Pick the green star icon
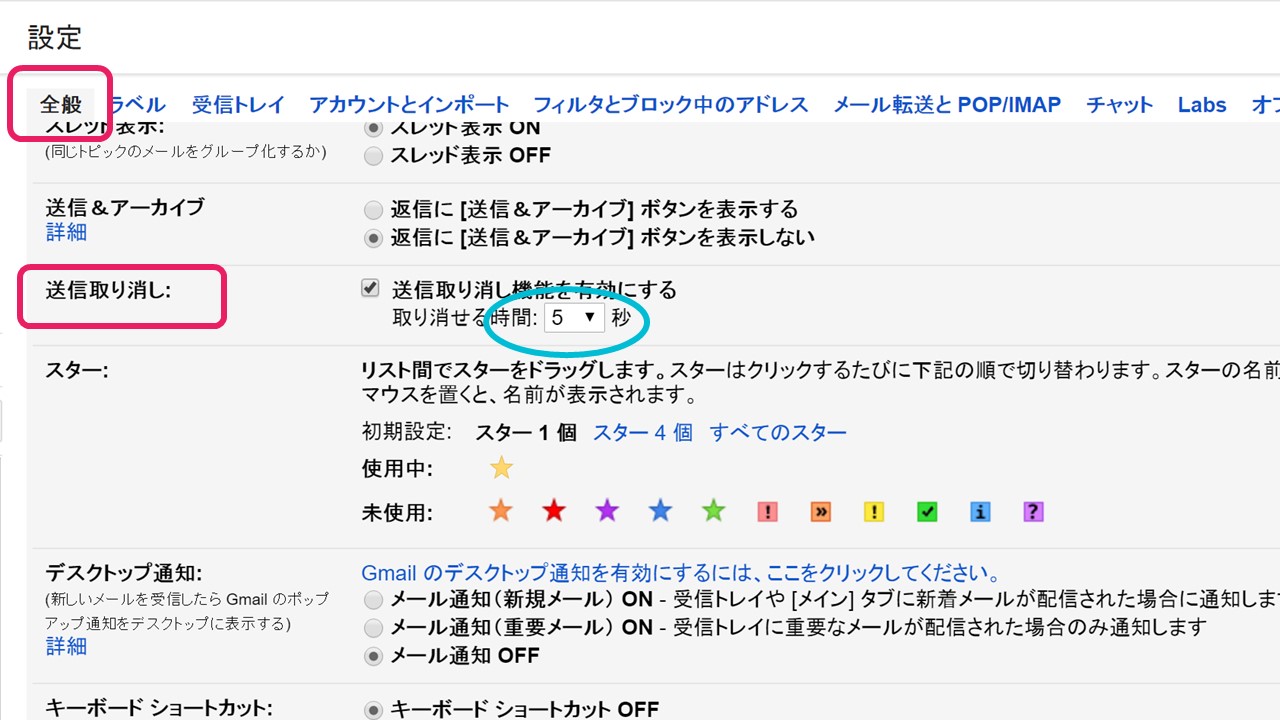Viewport: 1280px width, 720px height. (713, 512)
